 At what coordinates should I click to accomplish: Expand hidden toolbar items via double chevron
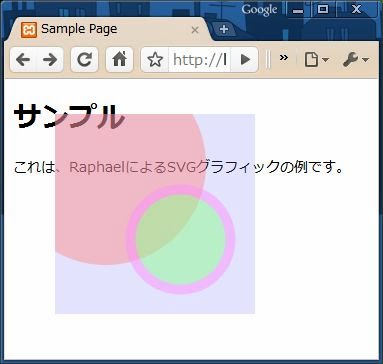click(x=284, y=58)
